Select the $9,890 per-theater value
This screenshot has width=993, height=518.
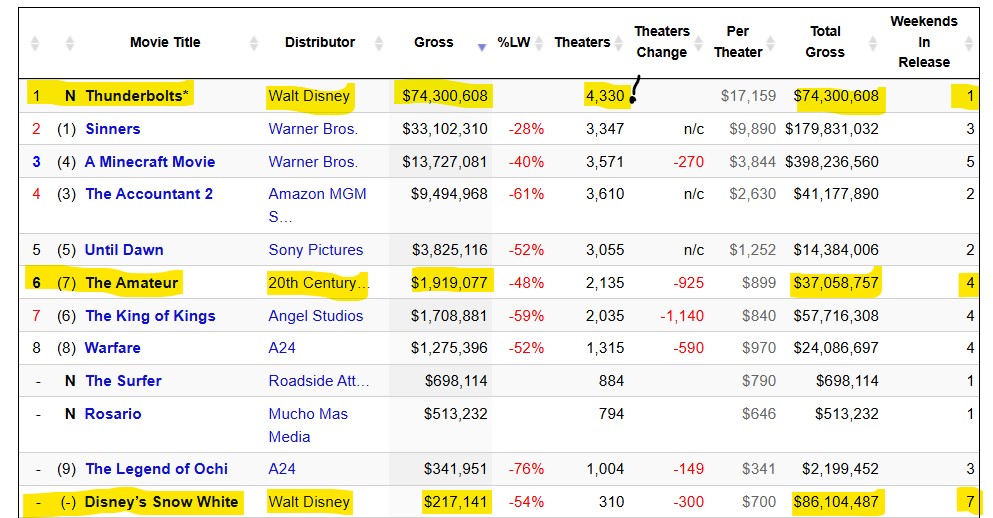point(752,129)
